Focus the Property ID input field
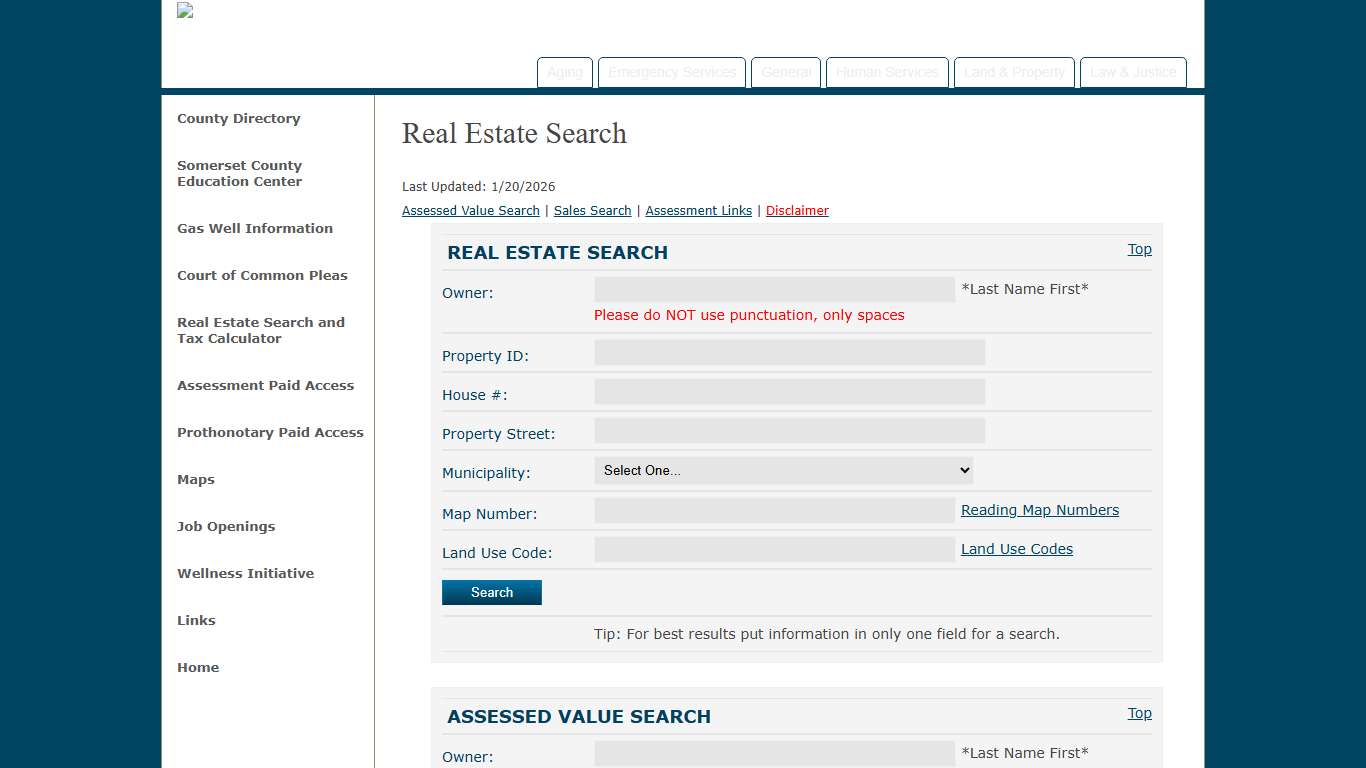Viewport: 1366px width, 768px height. 789,353
